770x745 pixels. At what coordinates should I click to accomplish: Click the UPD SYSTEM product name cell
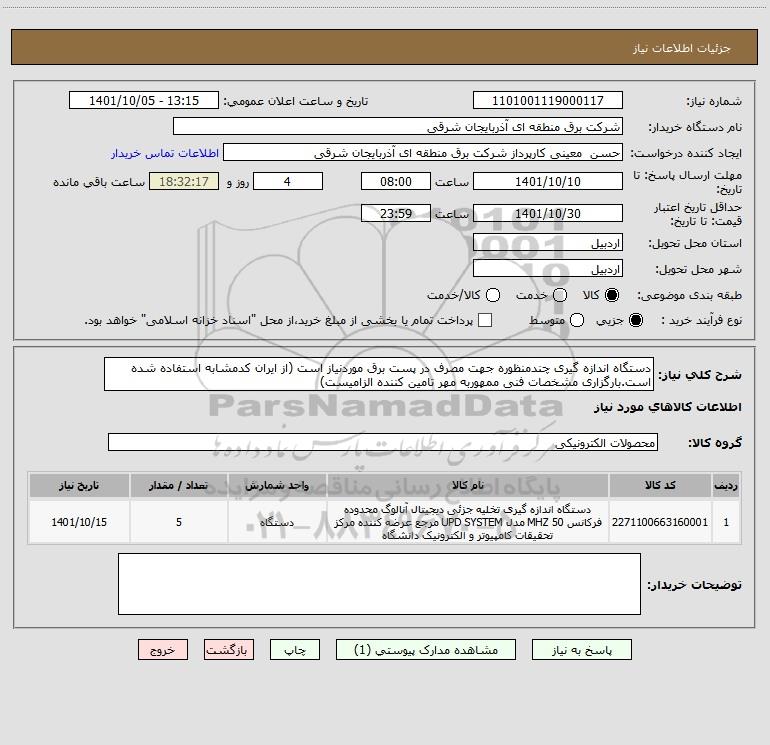point(468,522)
